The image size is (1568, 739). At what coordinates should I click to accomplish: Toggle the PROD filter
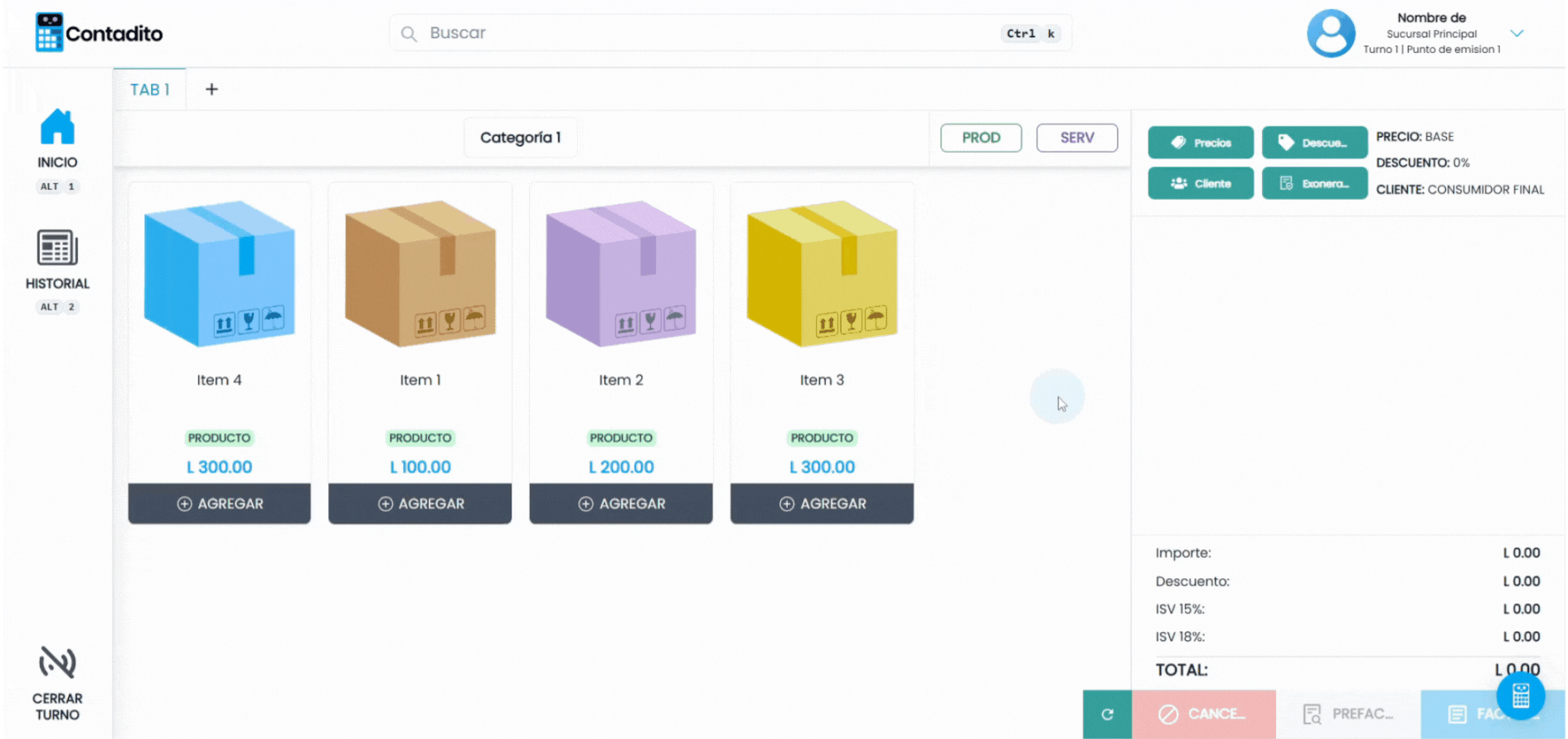[x=981, y=138]
